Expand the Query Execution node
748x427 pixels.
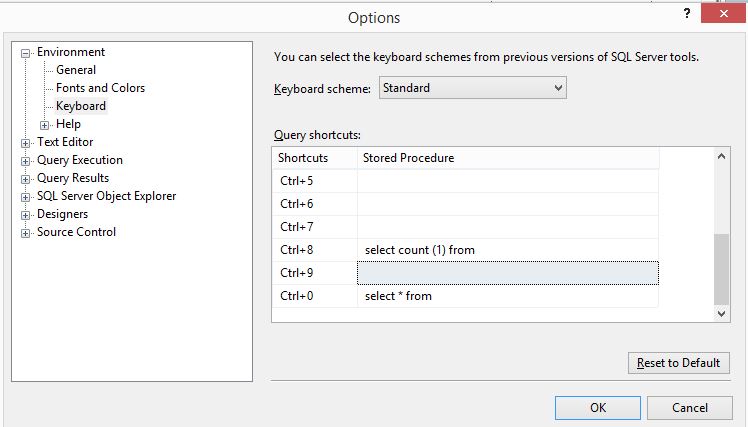[25, 161]
